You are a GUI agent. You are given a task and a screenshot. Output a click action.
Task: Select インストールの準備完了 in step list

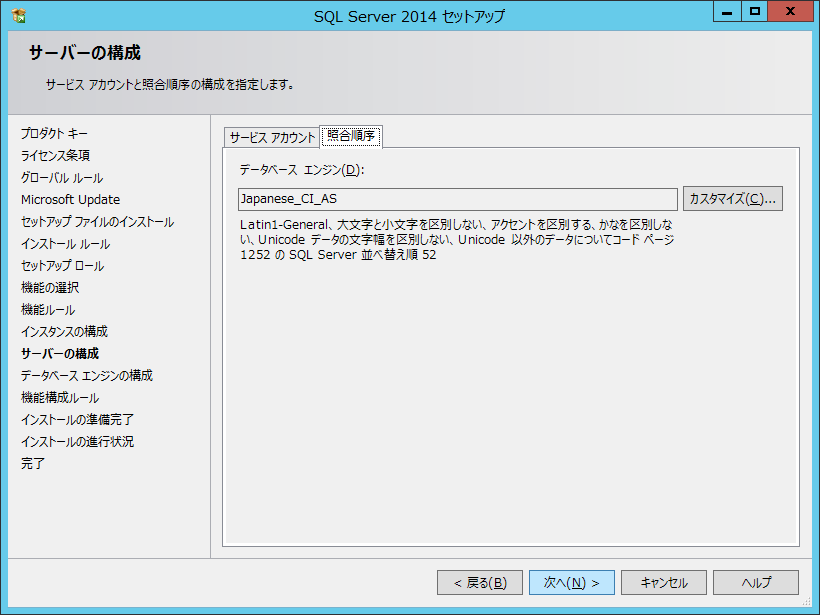coord(77,419)
